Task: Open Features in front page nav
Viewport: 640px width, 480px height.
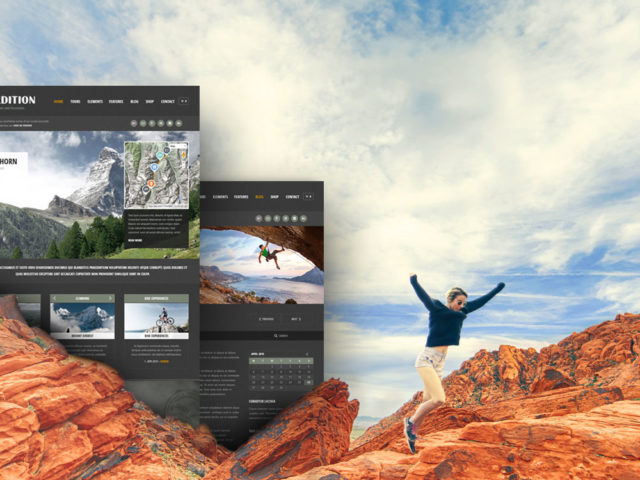Action: click(116, 101)
